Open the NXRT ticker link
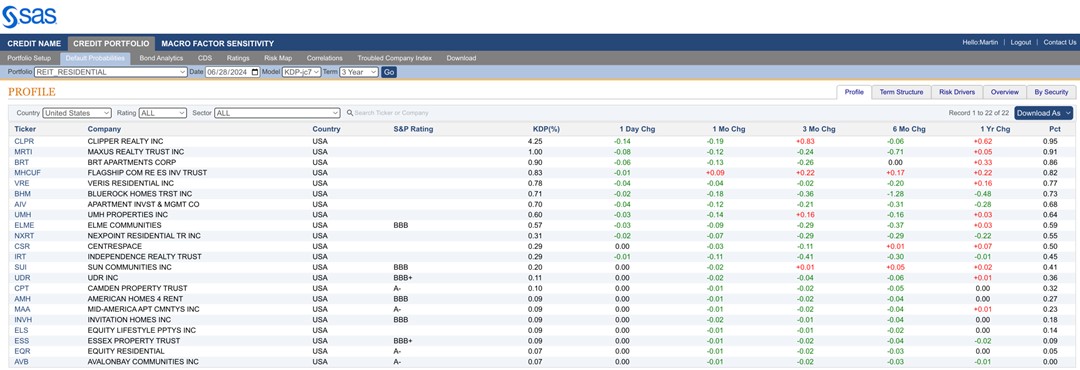 click(x=24, y=236)
